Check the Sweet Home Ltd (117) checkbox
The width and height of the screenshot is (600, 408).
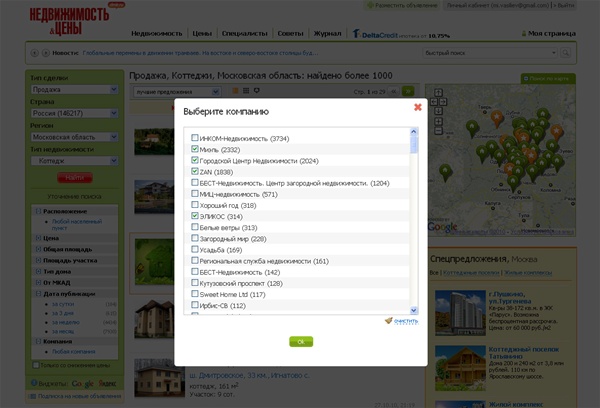pyautogui.click(x=195, y=294)
